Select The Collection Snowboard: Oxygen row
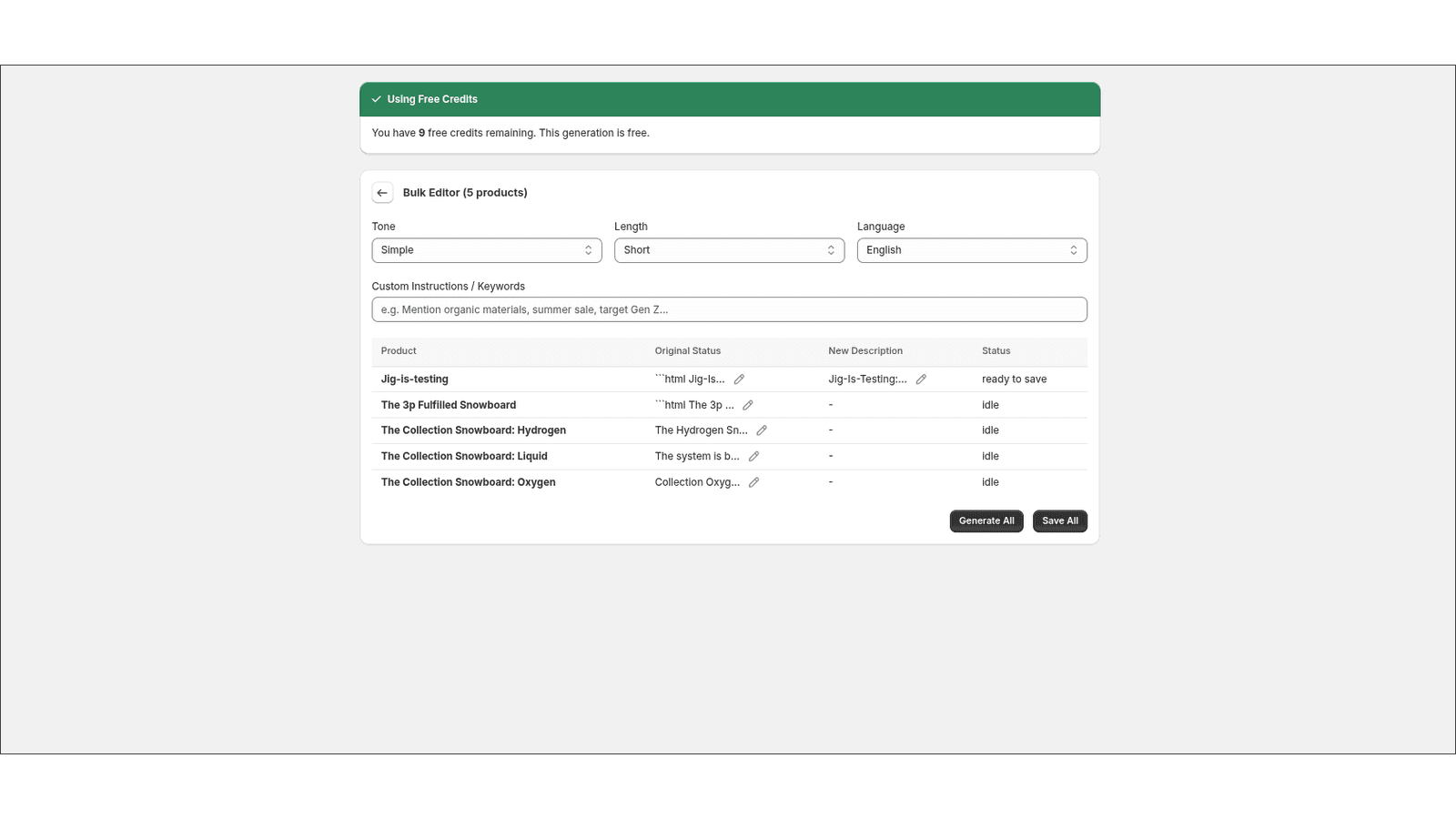The height and width of the screenshot is (819, 1456). (468, 481)
